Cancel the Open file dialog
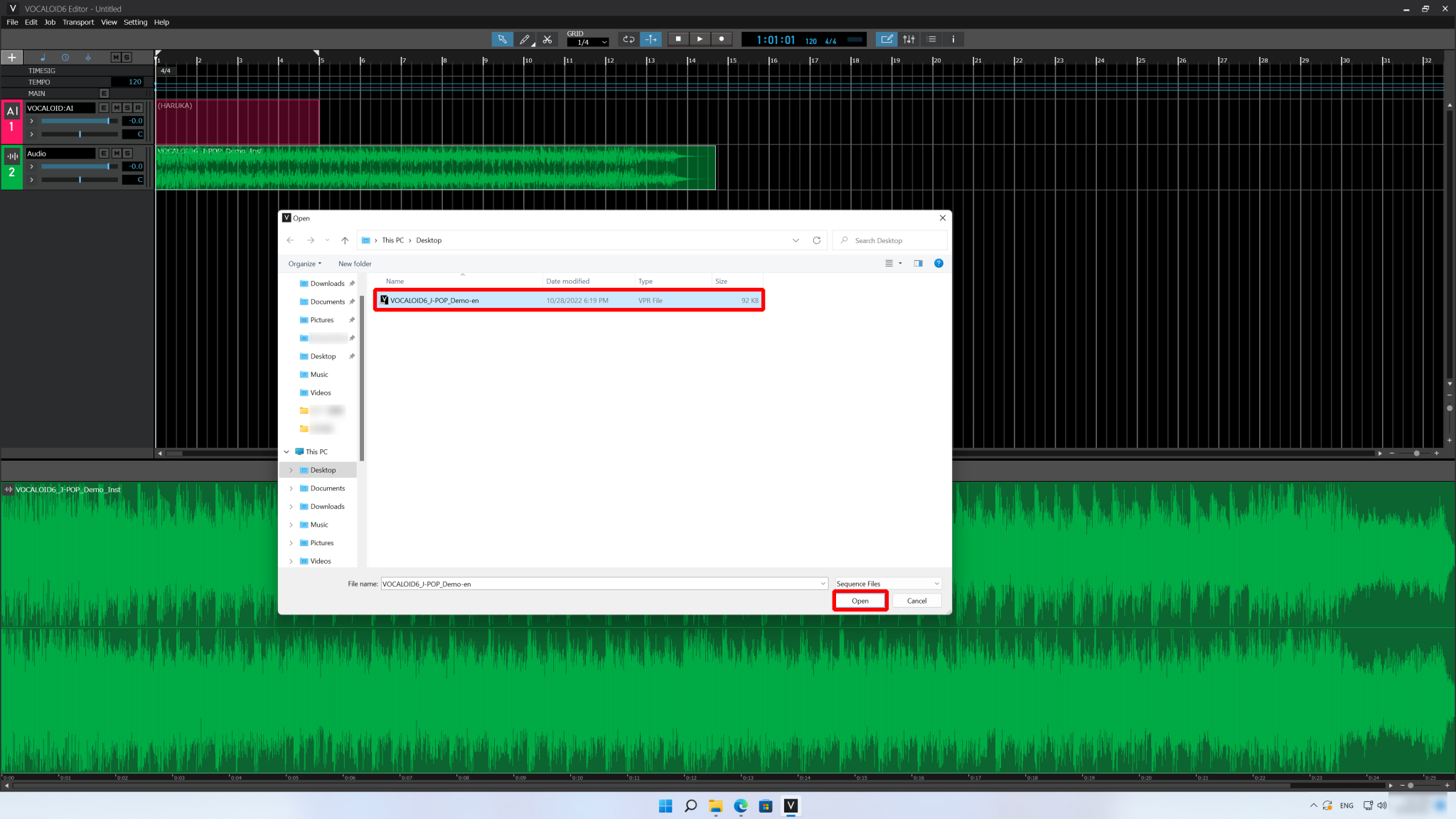Viewport: 1456px width, 819px height. point(916,601)
